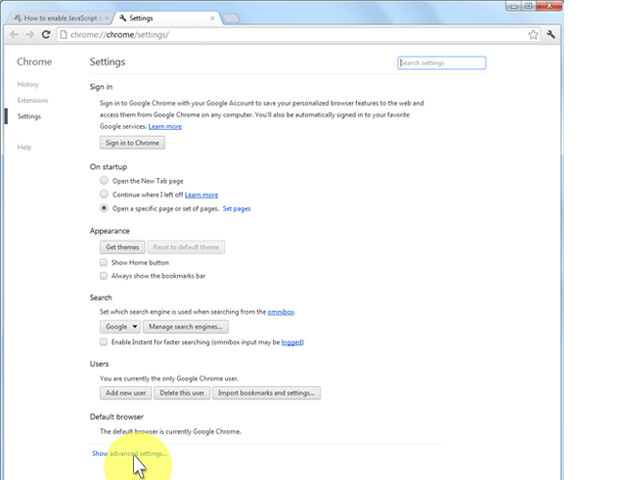Click the Sign in to Chrome button

(133, 143)
